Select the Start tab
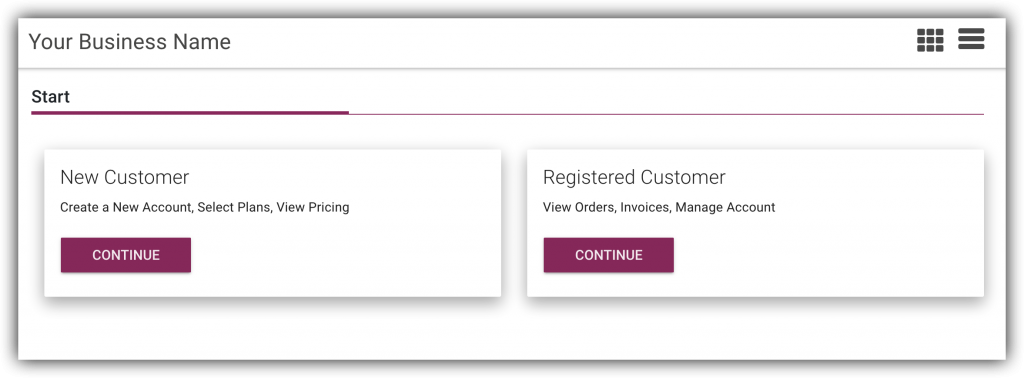The image size is (1024, 378). [x=50, y=97]
